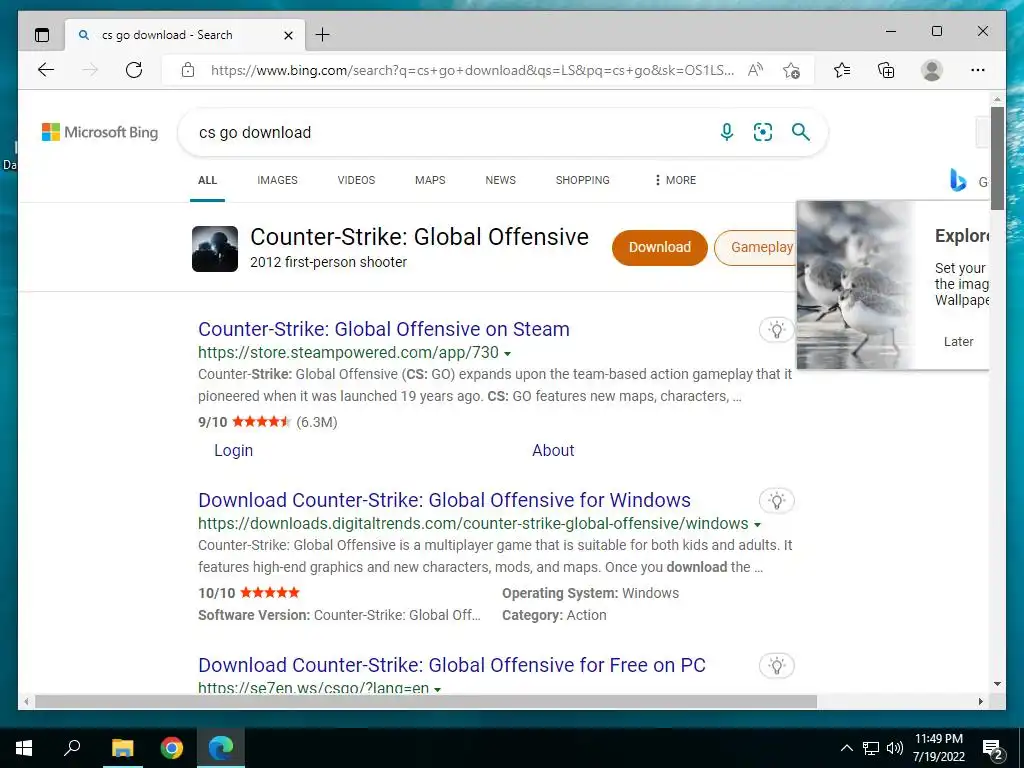Show hidden system tray icons
This screenshot has width=1024, height=768.
point(846,748)
